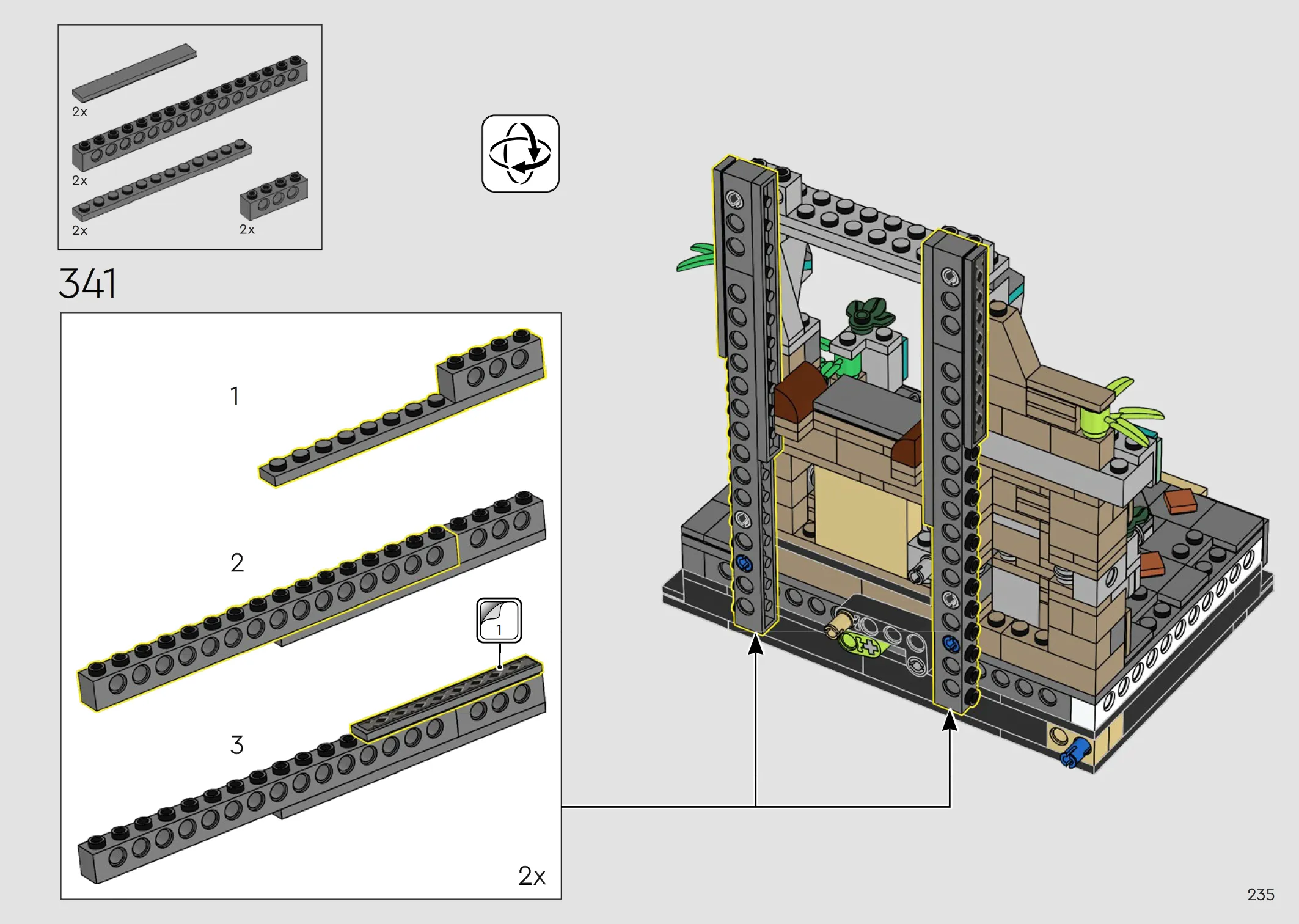The width and height of the screenshot is (1299, 924).
Task: Select the long technic brick in parts list
Action: tap(190, 113)
